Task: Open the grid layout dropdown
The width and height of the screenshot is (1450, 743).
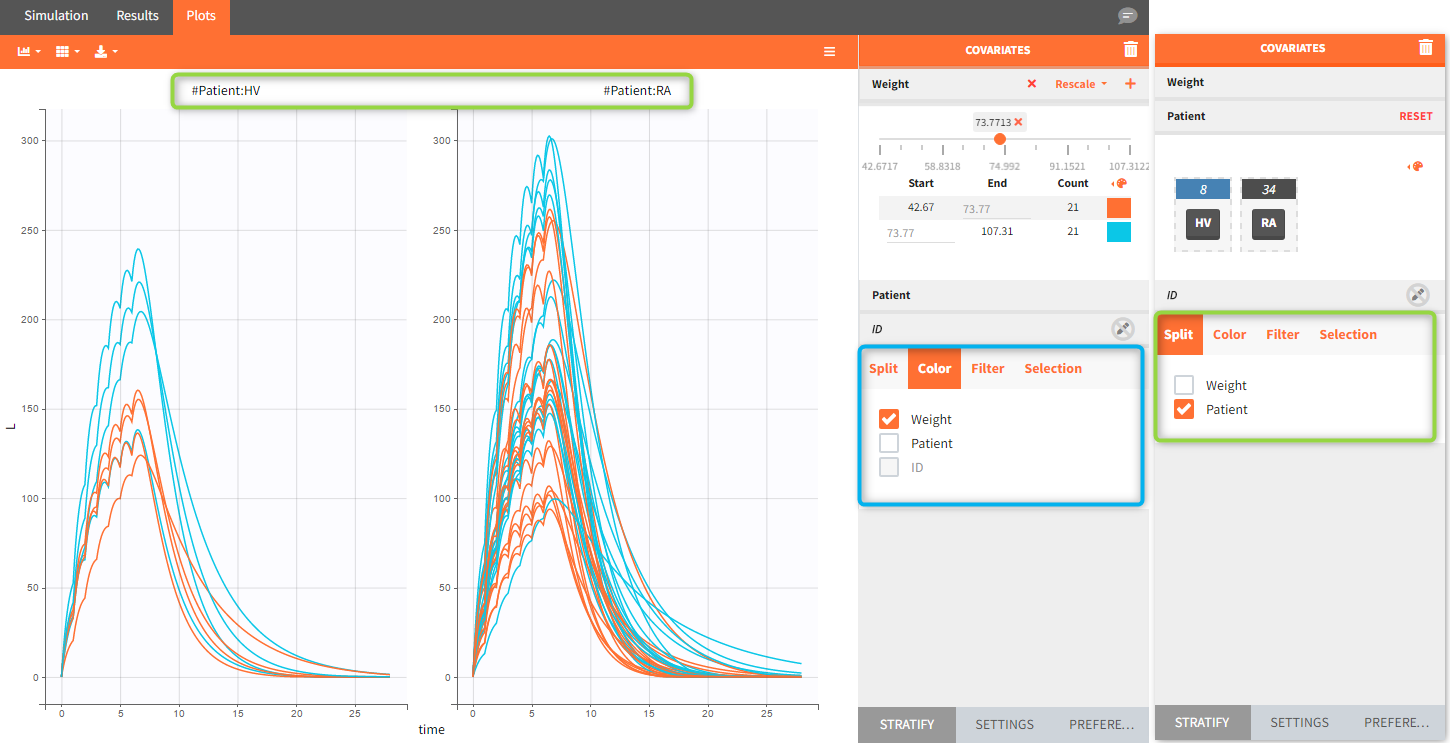Action: pos(67,51)
